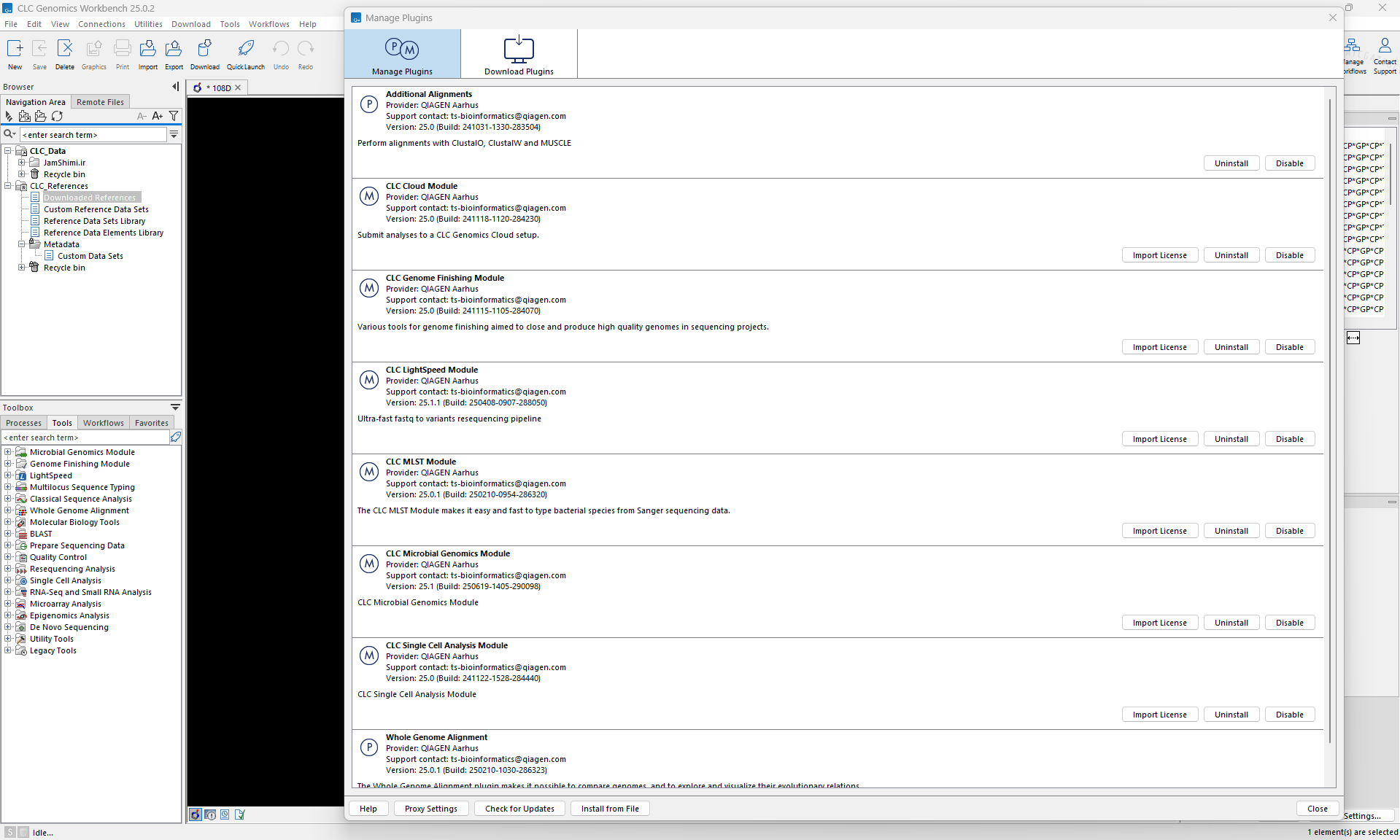Screen dimensions: 1400x840
Task: Open the search options magnifier dropdown
Action: coord(10,134)
